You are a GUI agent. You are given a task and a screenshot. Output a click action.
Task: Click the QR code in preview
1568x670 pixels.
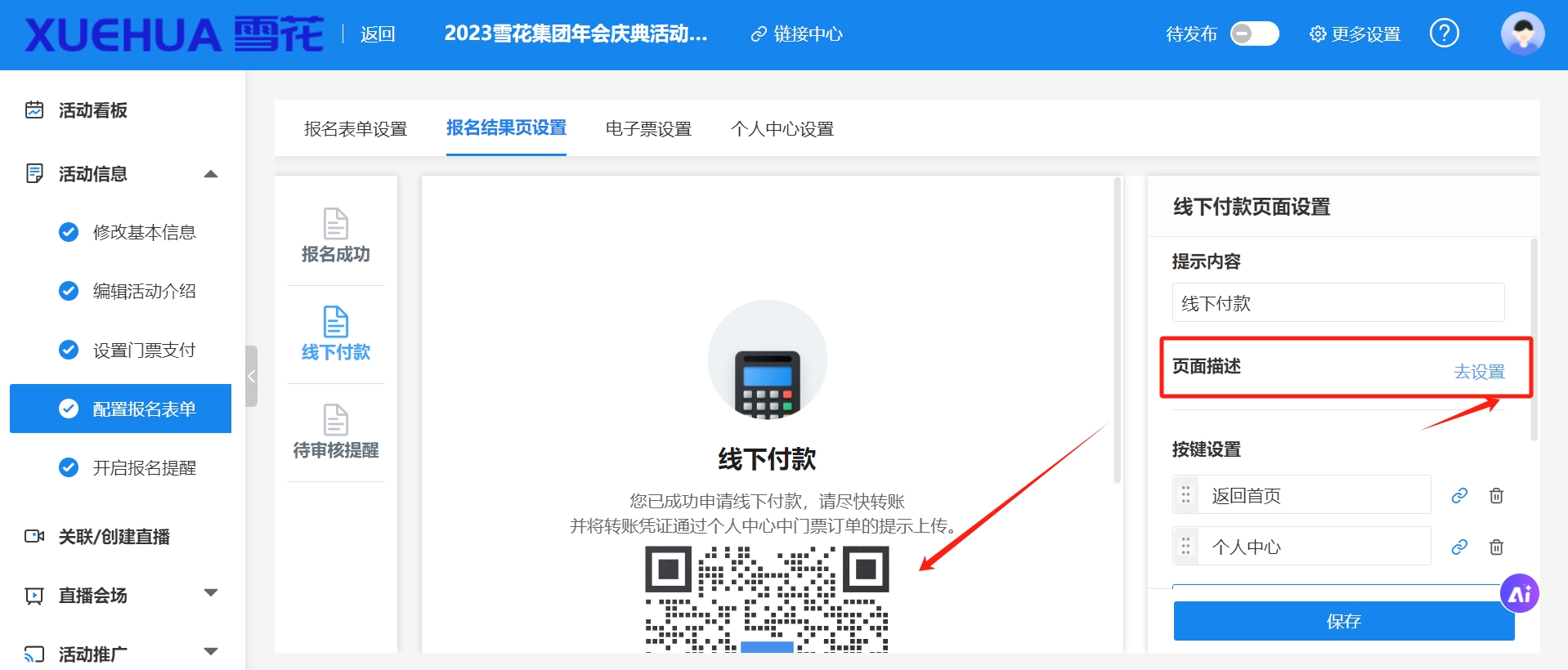point(767,599)
